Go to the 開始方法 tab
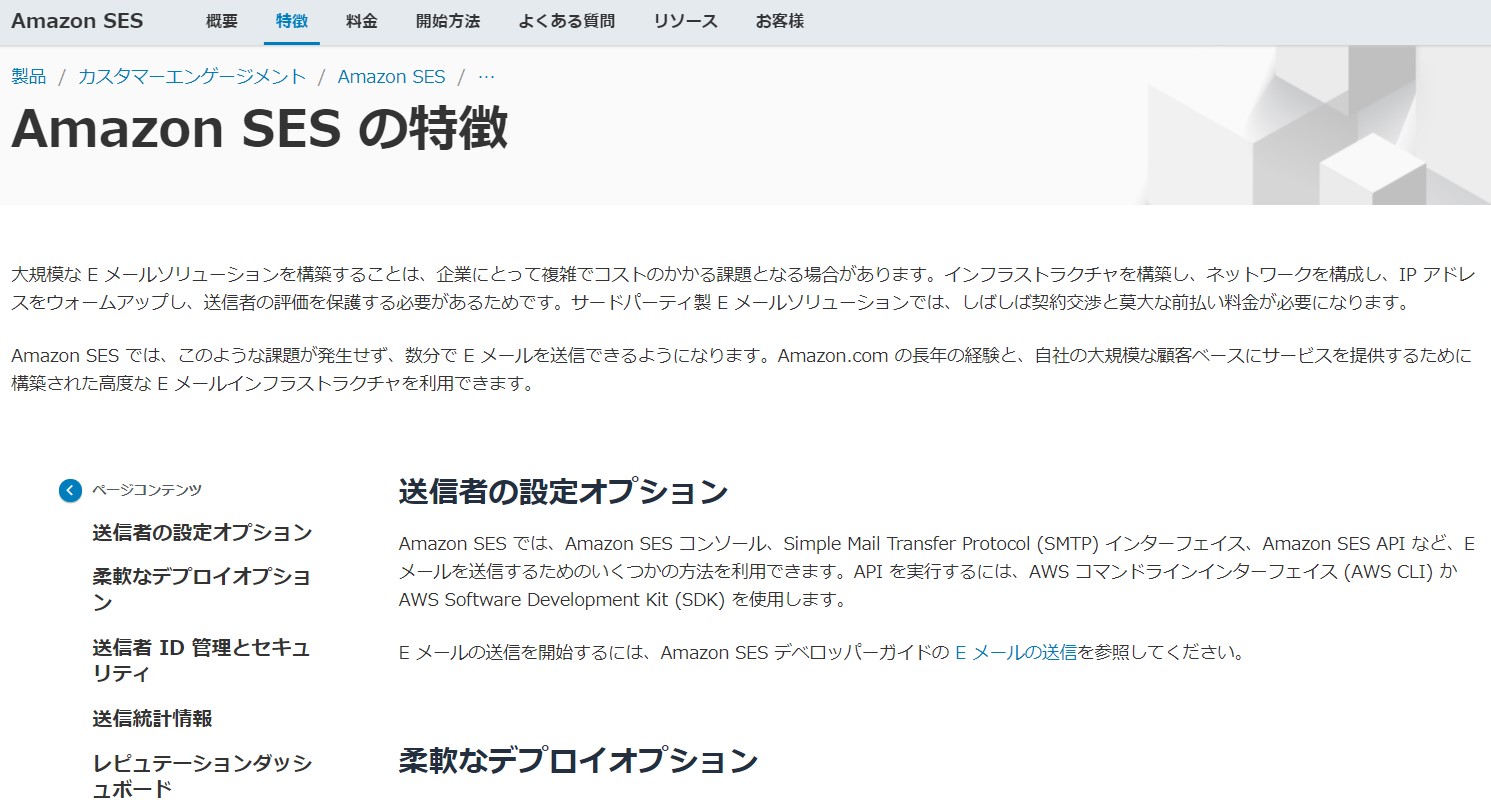 (x=448, y=21)
